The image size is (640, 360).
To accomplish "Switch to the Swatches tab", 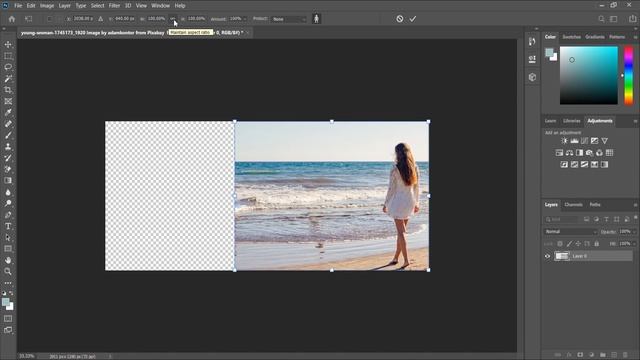I will 571,37.
